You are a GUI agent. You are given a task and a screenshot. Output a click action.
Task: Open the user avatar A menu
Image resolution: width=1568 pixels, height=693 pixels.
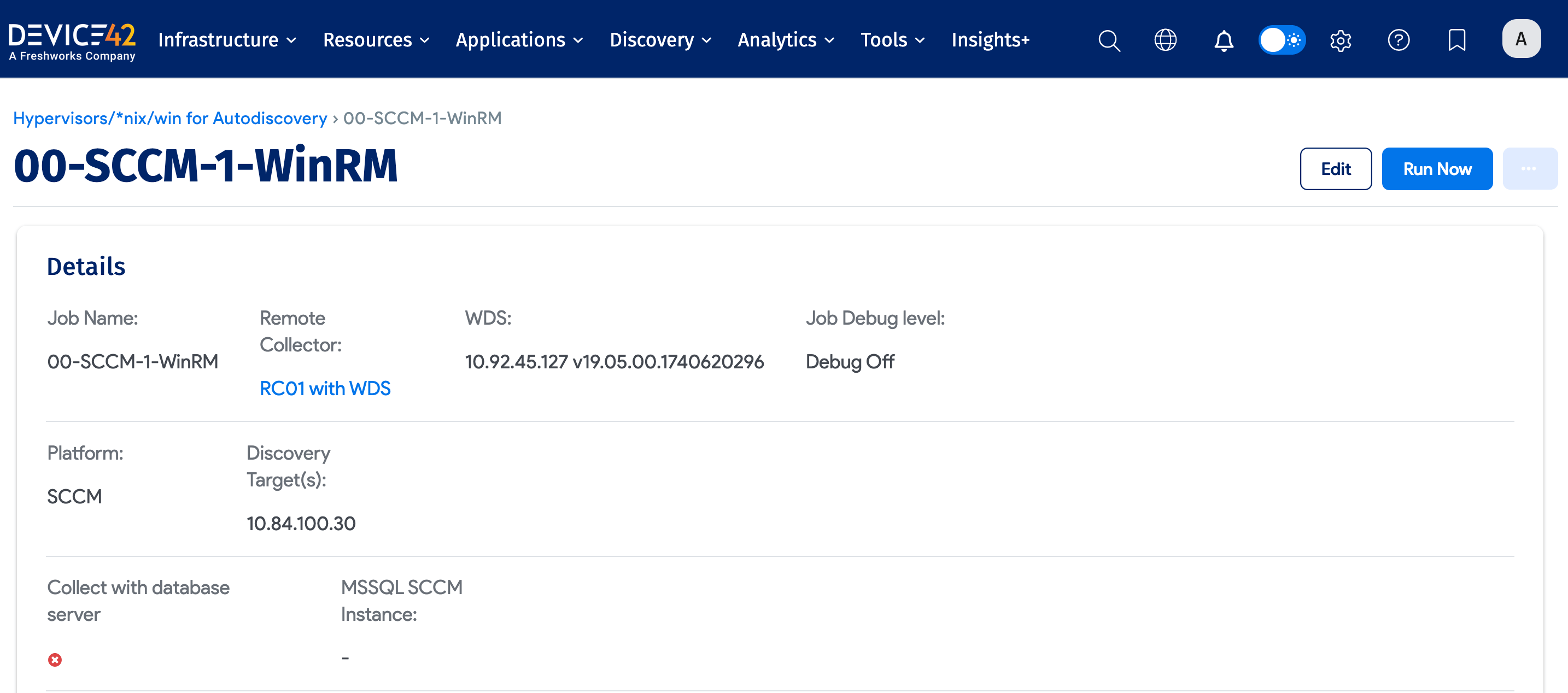1520,39
